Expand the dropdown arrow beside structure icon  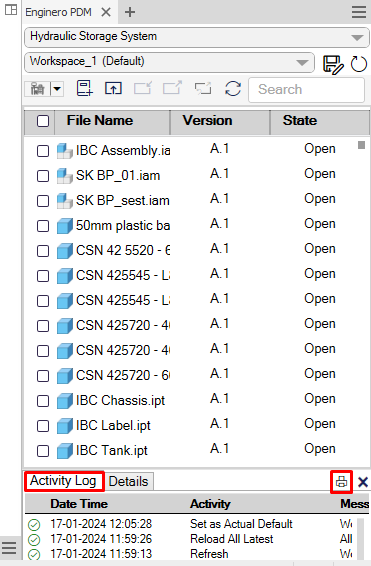point(57,88)
